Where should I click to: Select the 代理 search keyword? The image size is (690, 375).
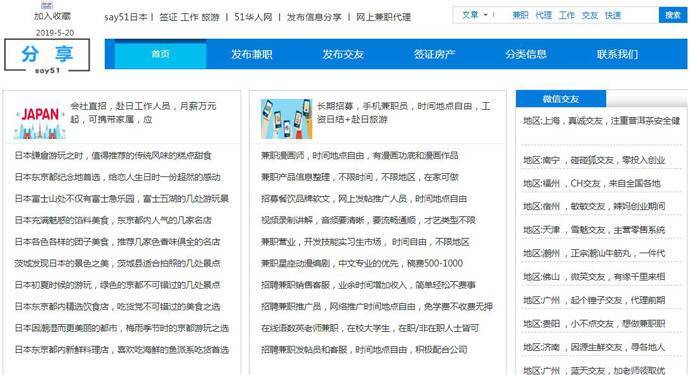pyautogui.click(x=543, y=15)
